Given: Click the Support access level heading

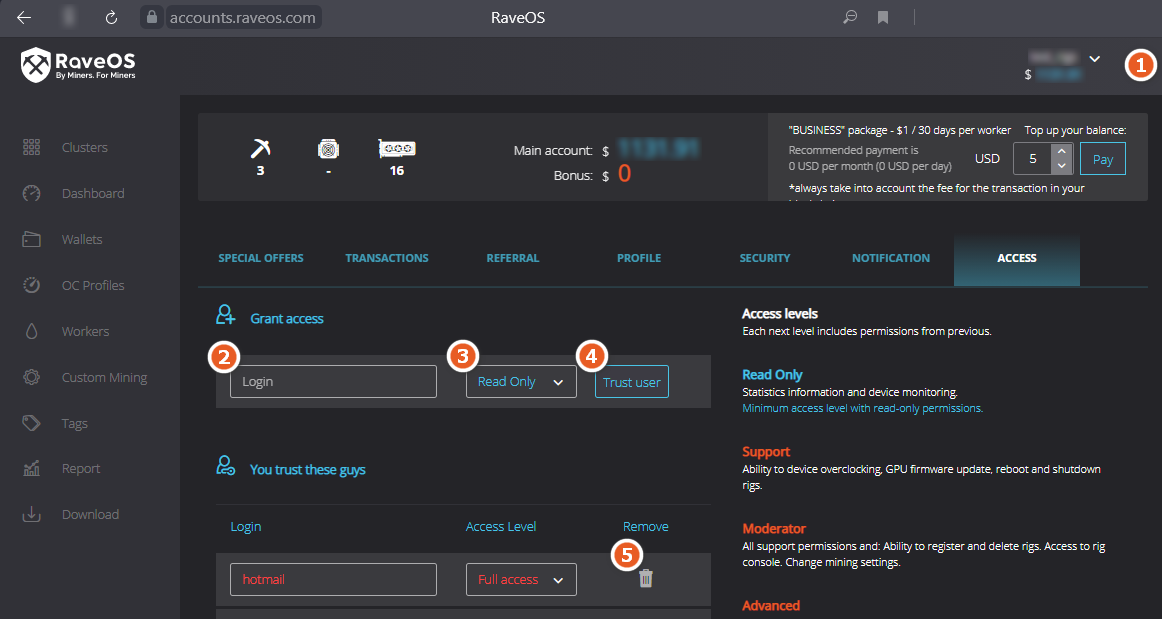Looking at the screenshot, I should tap(766, 451).
